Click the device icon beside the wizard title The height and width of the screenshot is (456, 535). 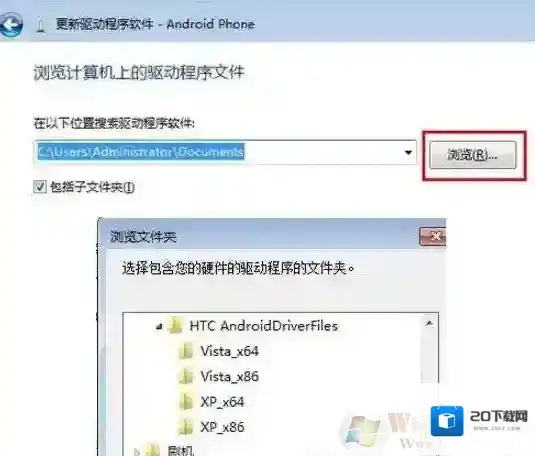(41, 26)
